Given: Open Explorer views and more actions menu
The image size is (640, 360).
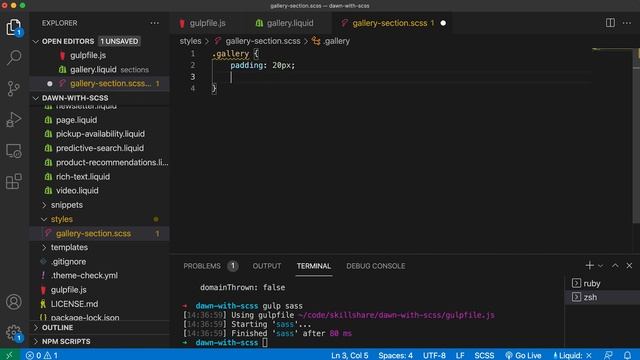Looking at the screenshot, I should tap(155, 23).
